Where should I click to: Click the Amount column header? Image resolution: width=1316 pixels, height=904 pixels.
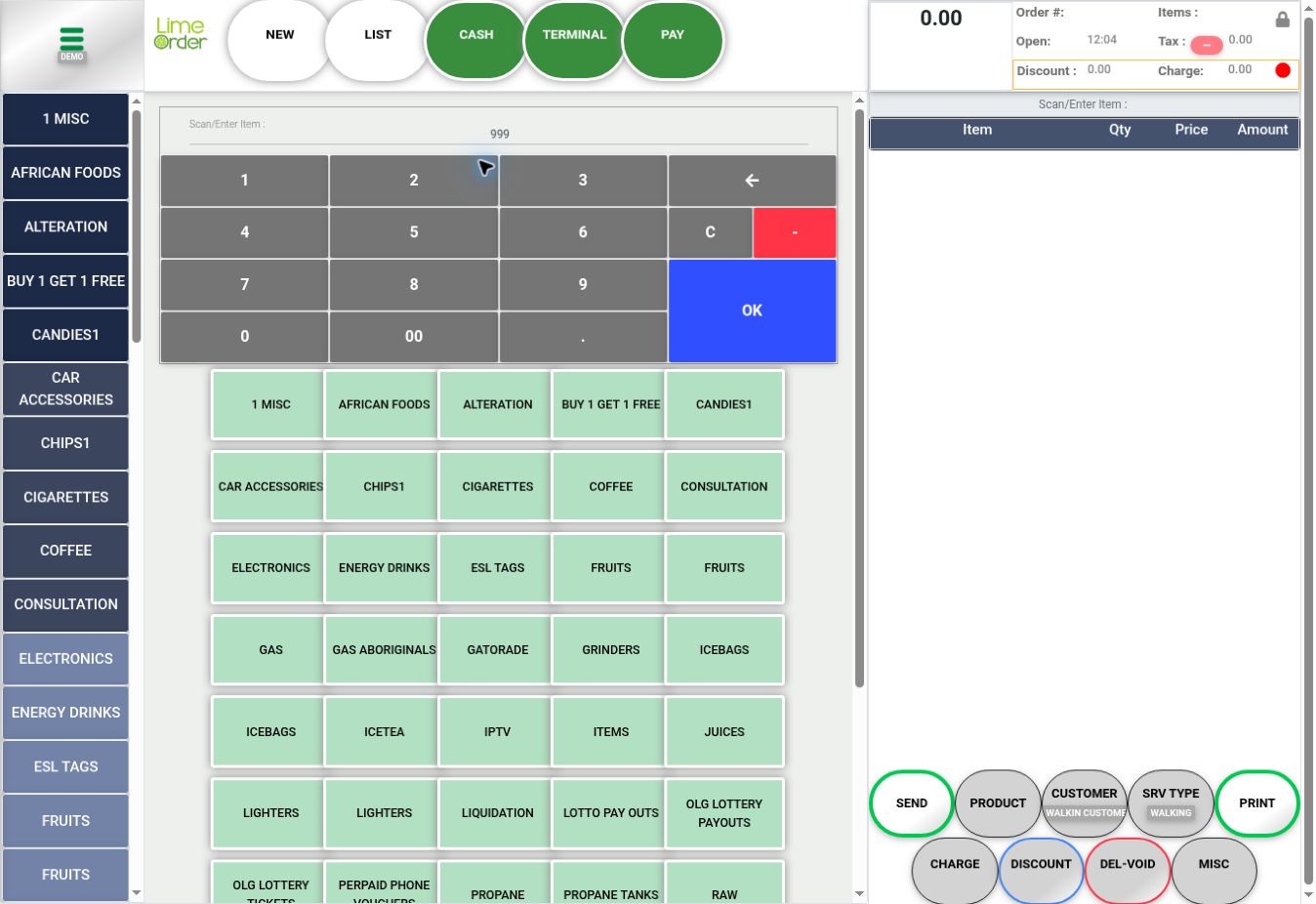(1262, 130)
